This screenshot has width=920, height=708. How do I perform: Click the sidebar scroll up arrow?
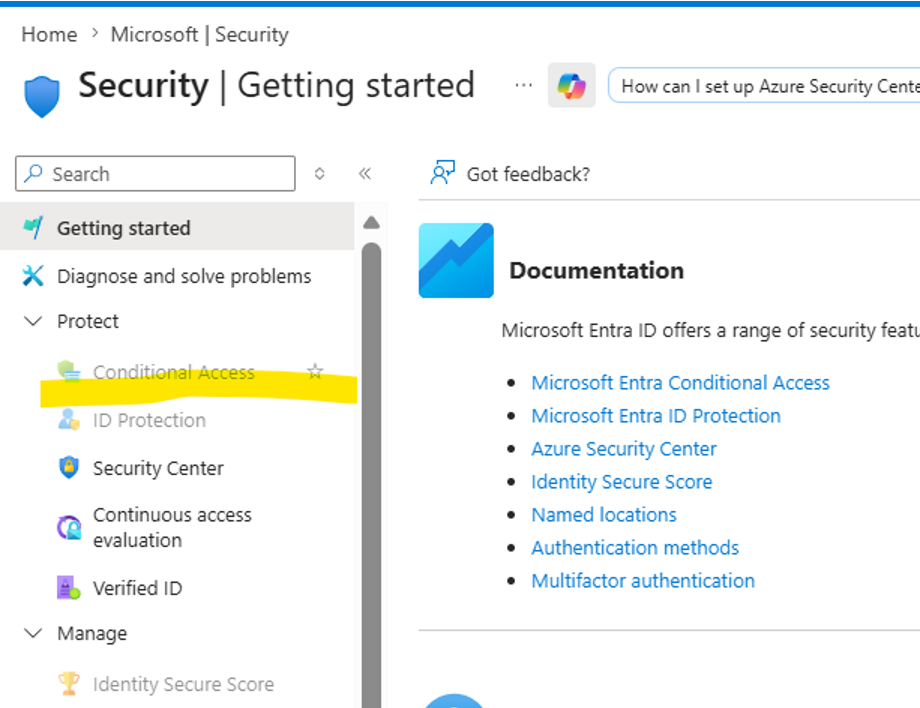371,222
